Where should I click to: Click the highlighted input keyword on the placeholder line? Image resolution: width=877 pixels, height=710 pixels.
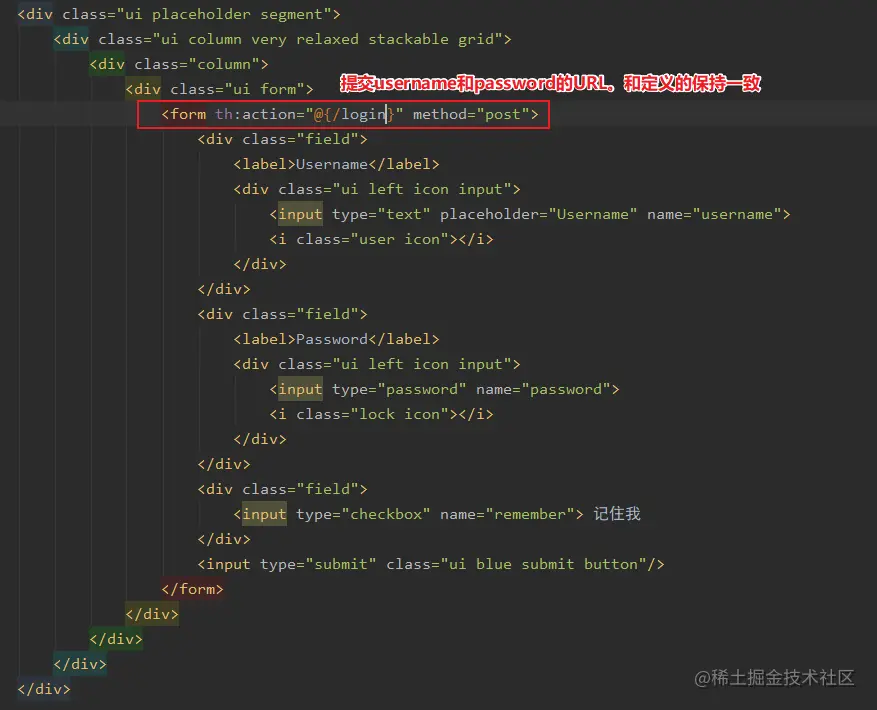click(300, 214)
